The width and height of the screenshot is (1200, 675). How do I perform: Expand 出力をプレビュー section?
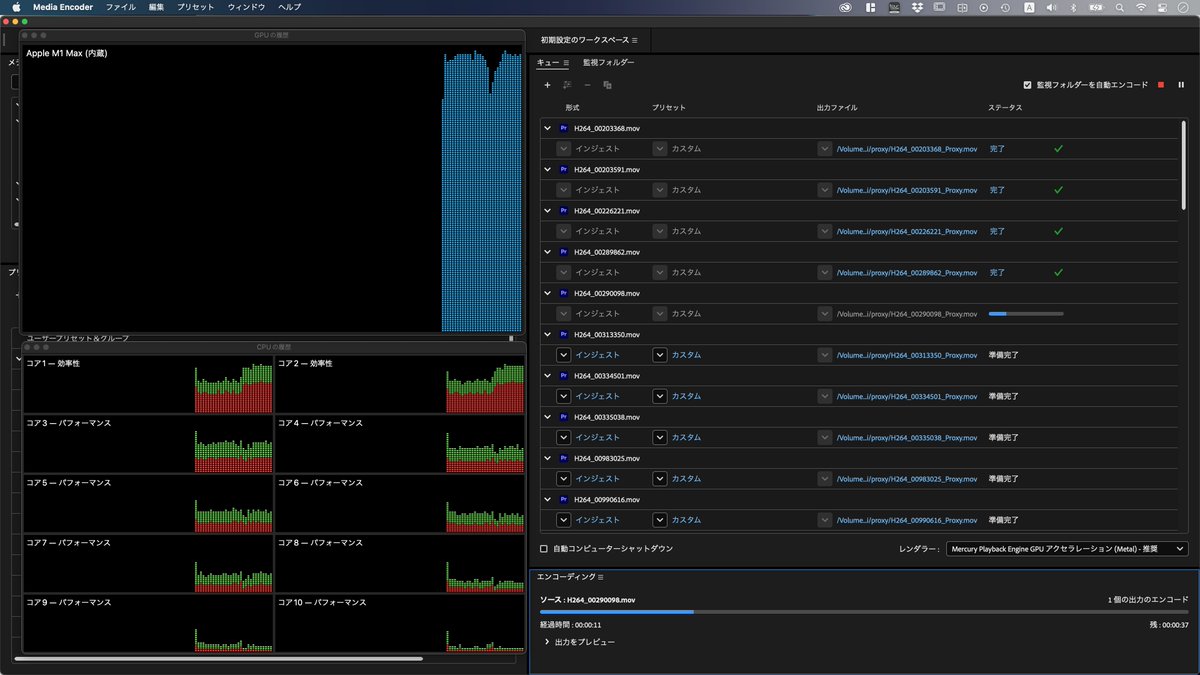(547, 642)
